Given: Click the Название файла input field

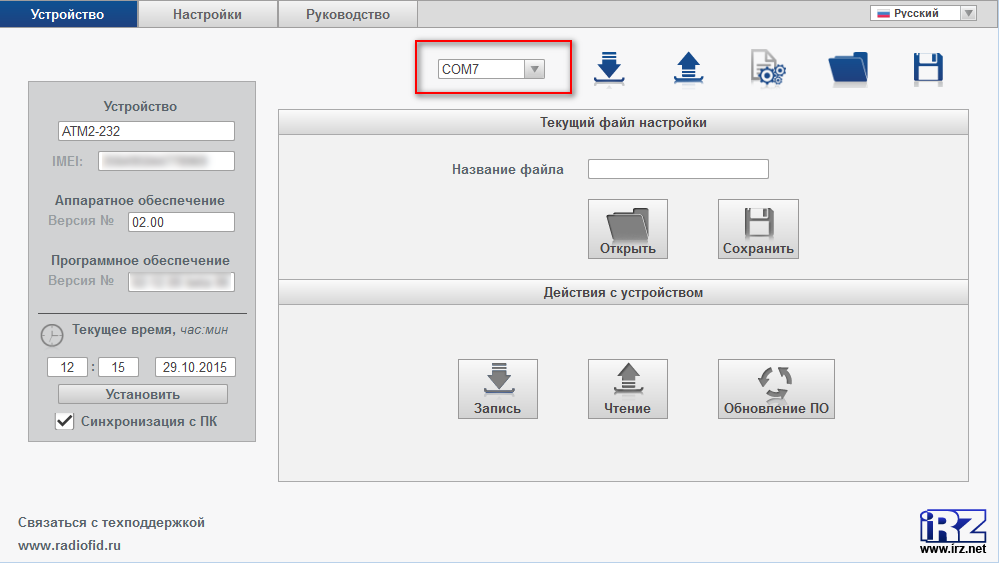Looking at the screenshot, I should tap(678, 169).
